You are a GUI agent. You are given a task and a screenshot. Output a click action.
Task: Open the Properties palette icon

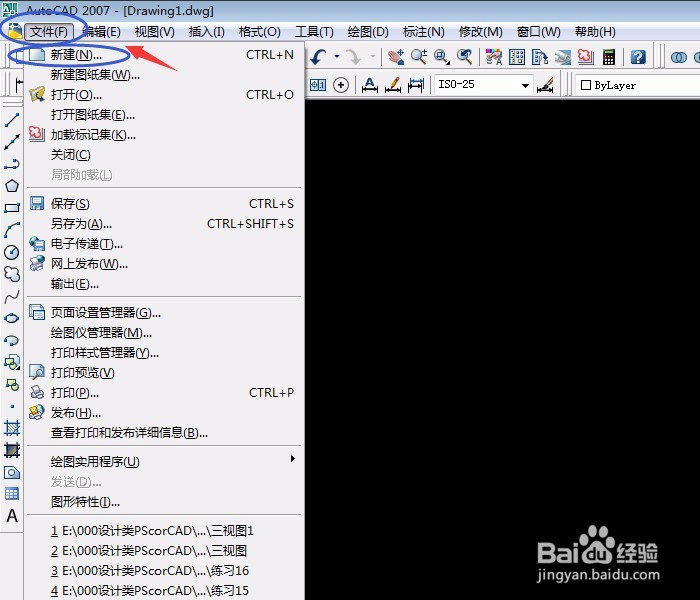click(x=494, y=57)
